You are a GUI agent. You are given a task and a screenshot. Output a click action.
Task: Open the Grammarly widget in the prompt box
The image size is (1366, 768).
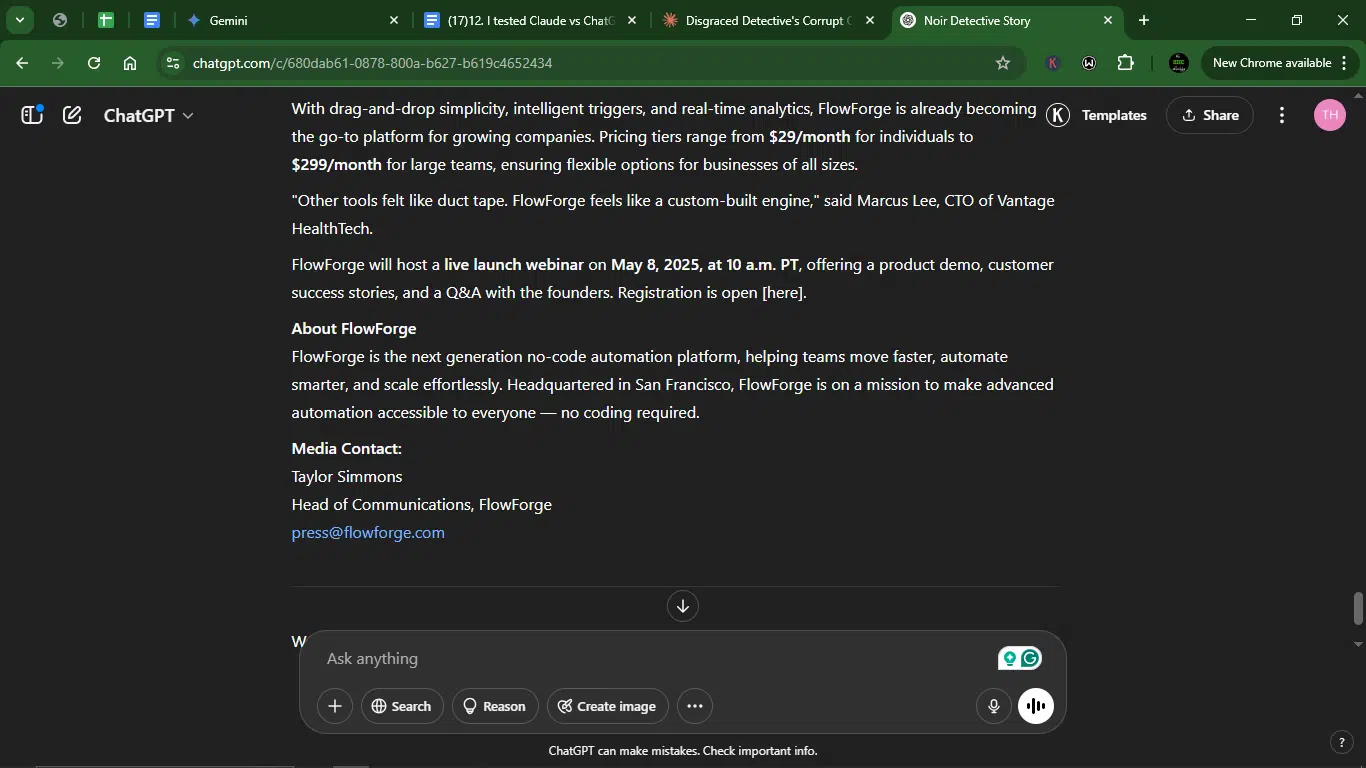[1020, 658]
